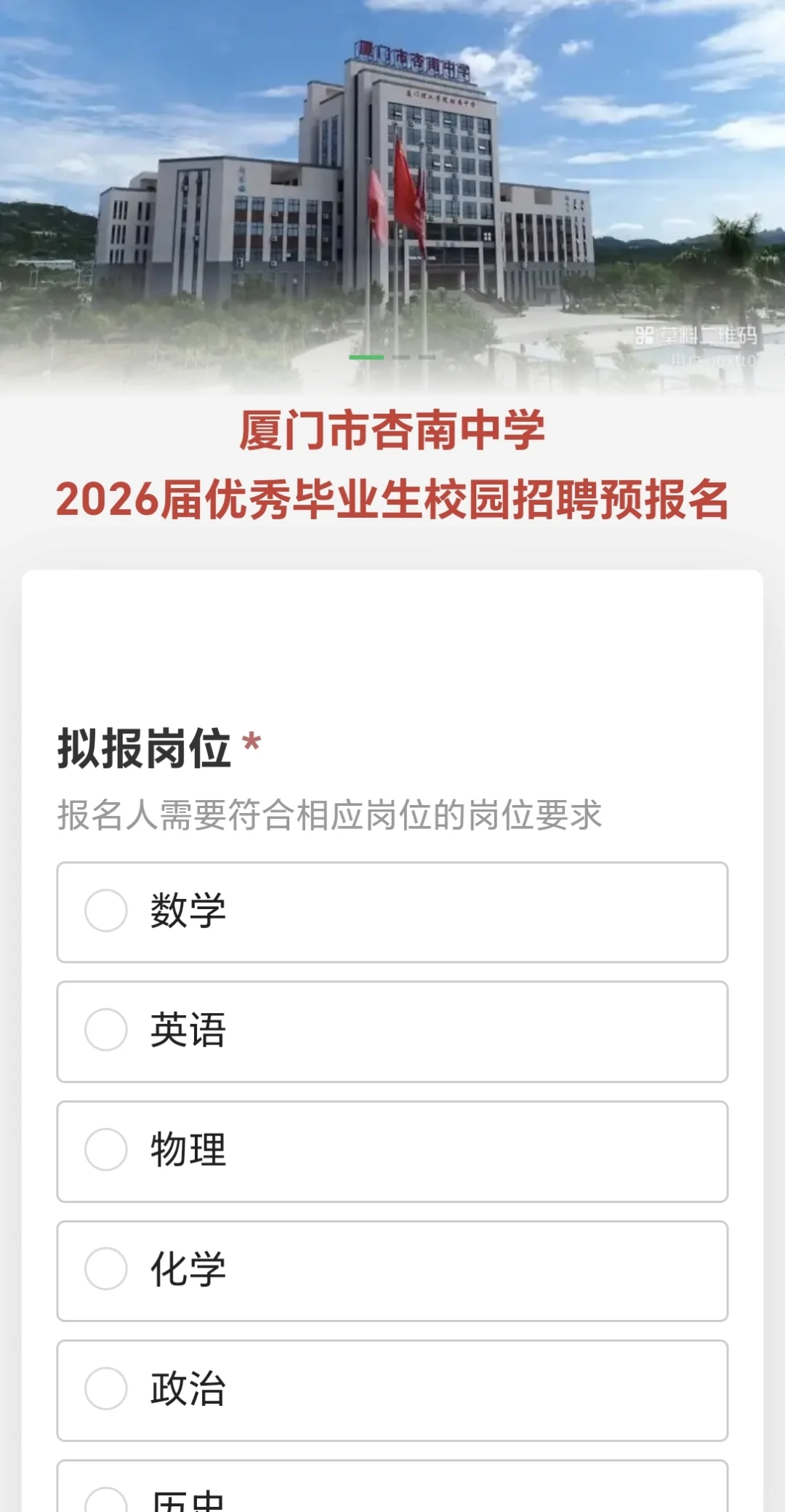Switch to the third carousel slide dot

tap(427, 357)
